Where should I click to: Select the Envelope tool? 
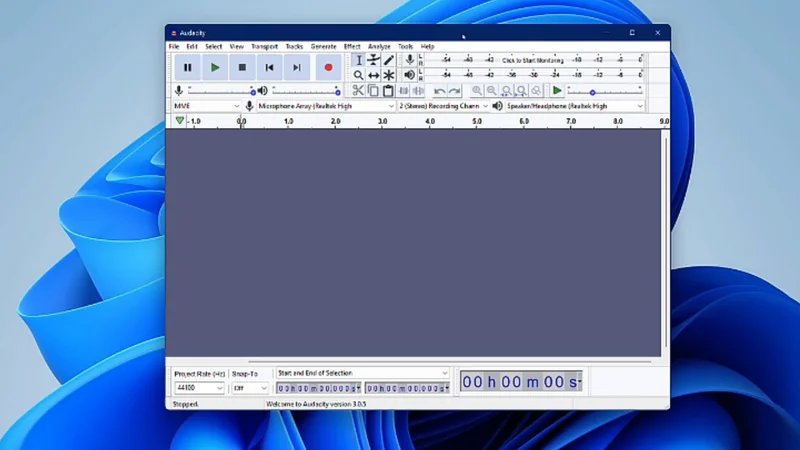[374, 60]
